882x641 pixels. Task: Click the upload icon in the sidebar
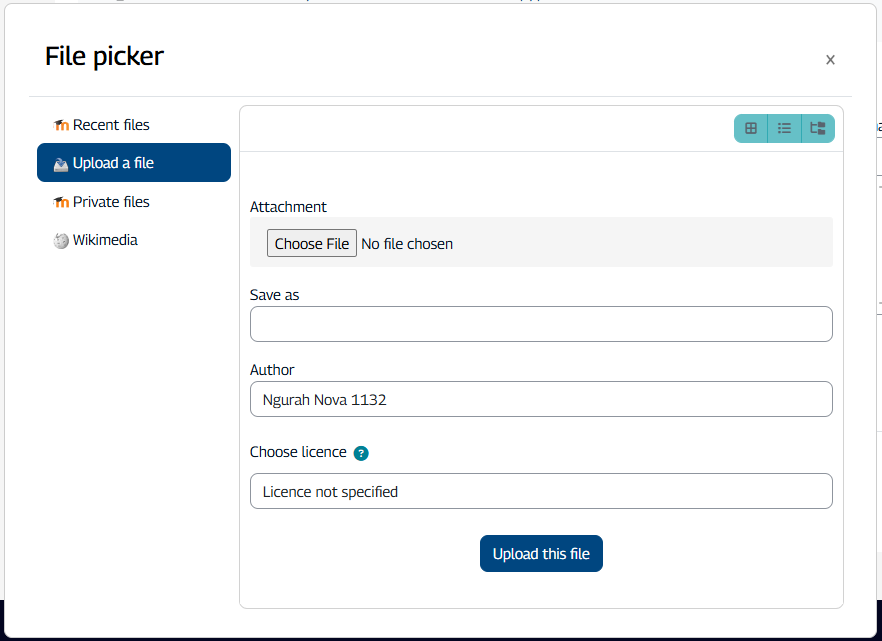[61, 163]
